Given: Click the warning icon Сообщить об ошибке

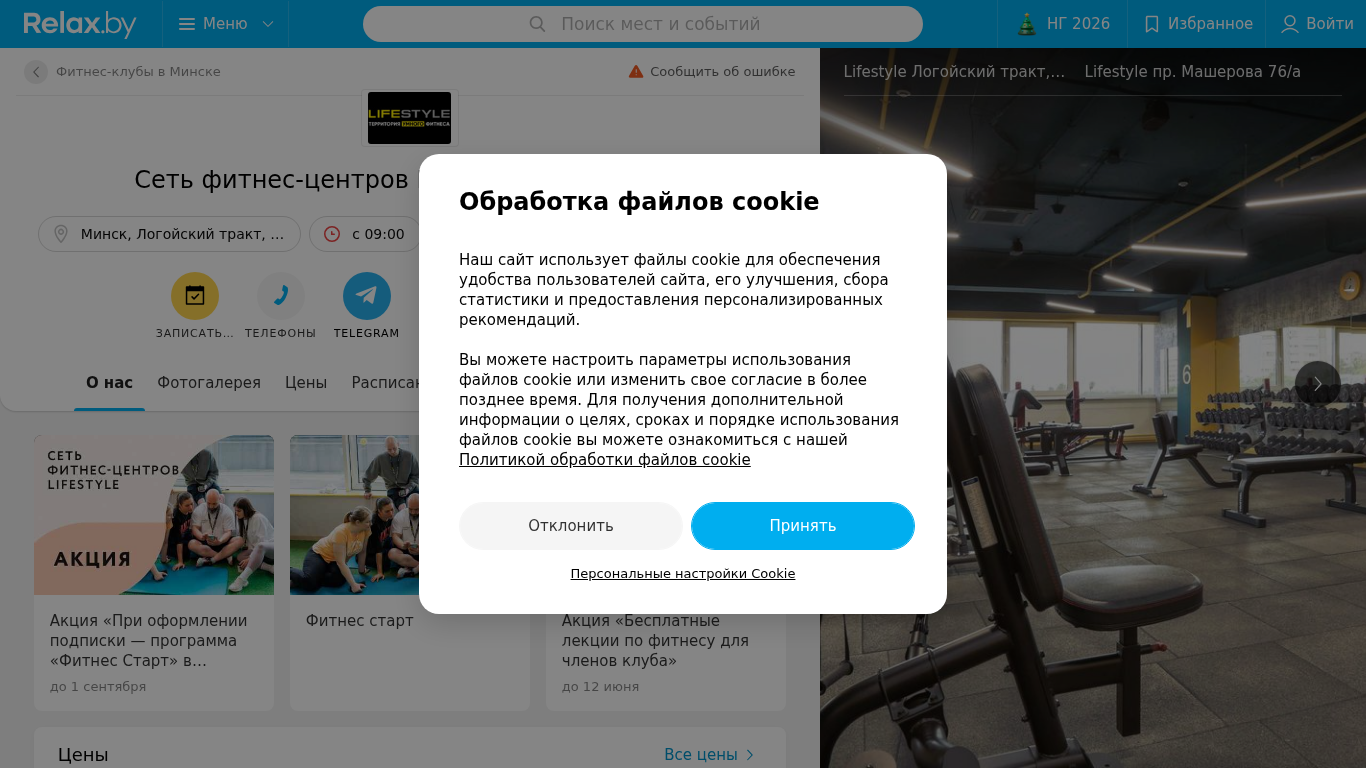Looking at the screenshot, I should point(636,72).
